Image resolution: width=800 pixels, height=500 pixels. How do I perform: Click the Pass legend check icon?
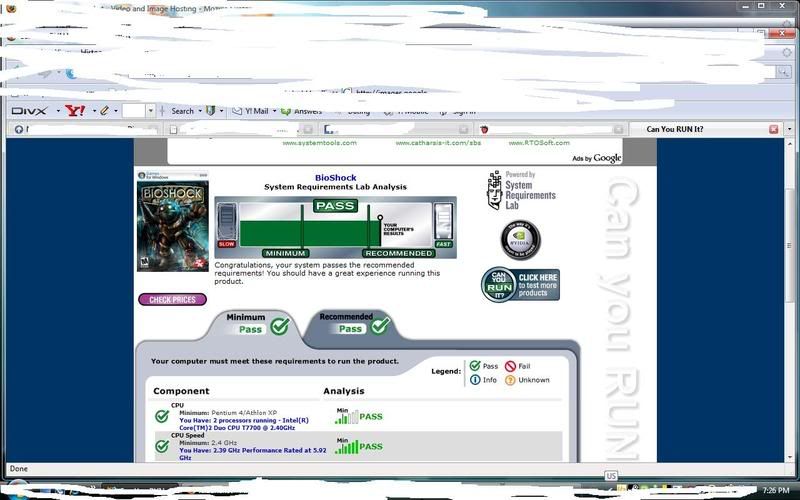pos(475,365)
